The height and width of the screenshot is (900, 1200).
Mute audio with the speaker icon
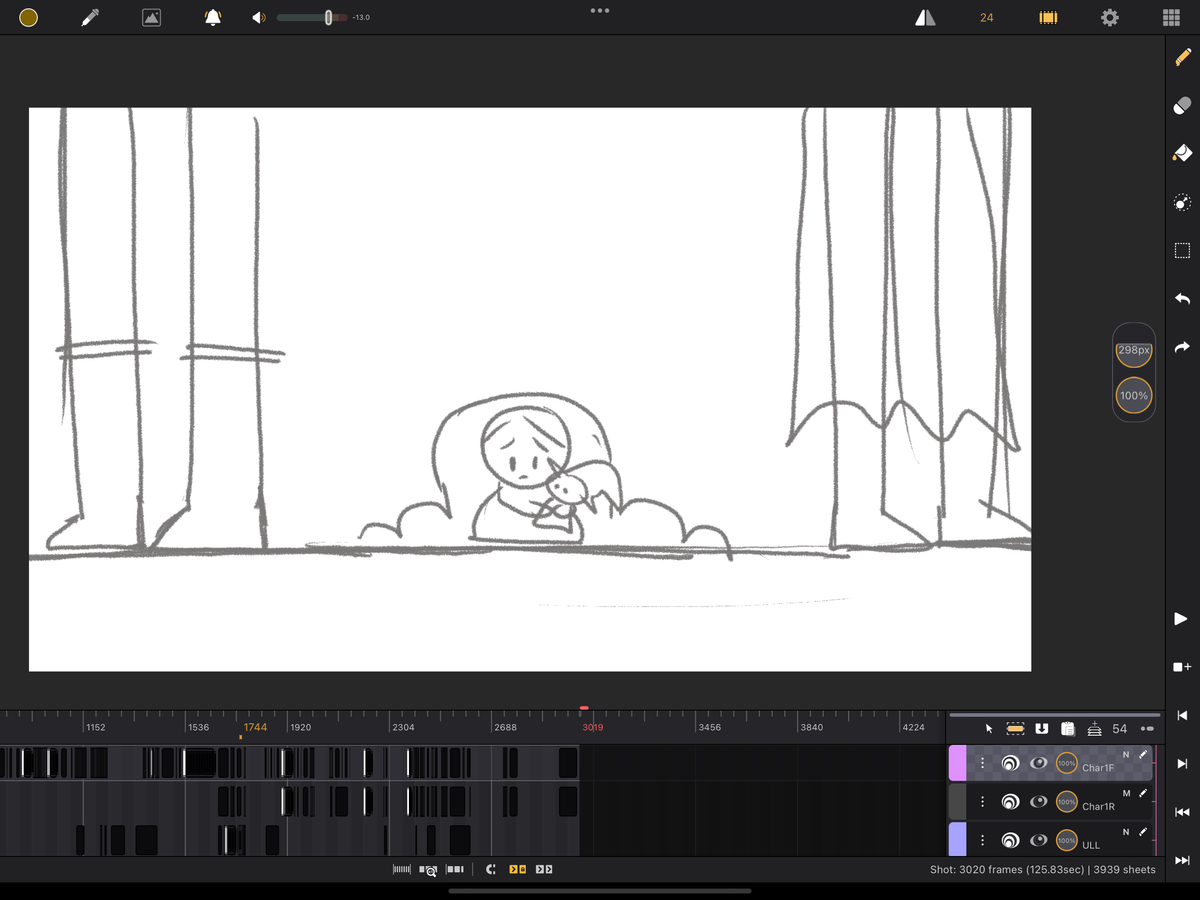(x=259, y=17)
